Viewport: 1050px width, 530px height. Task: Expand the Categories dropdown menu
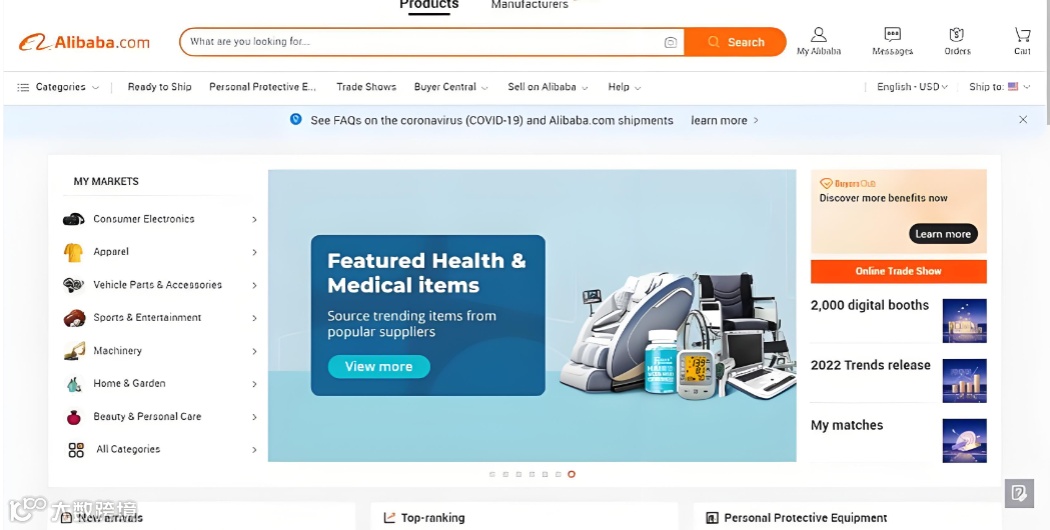point(58,87)
